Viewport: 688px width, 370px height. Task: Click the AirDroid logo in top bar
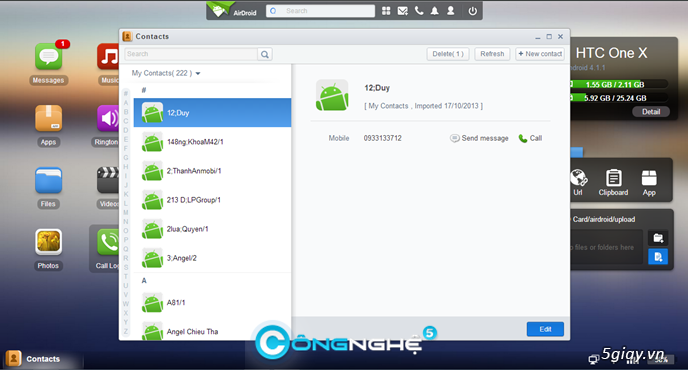pyautogui.click(x=233, y=10)
